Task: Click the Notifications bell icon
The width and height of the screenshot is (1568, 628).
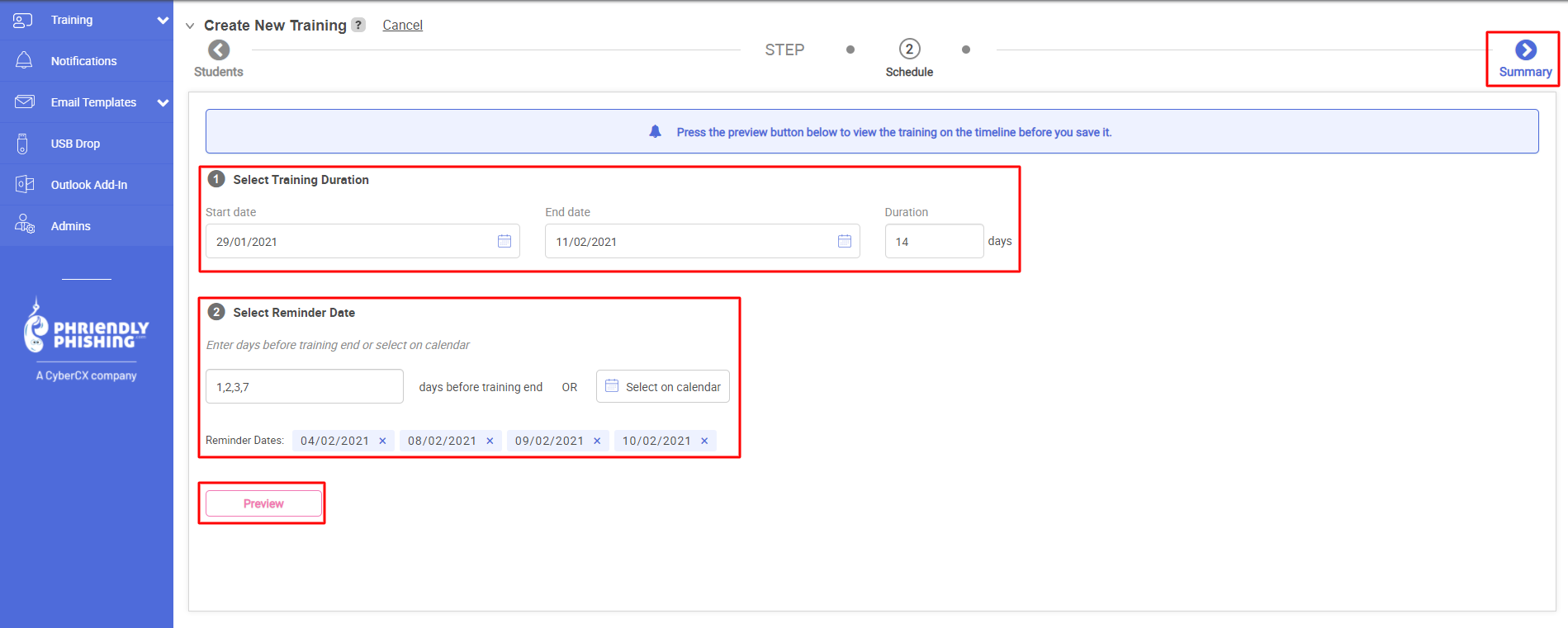Action: [24, 60]
